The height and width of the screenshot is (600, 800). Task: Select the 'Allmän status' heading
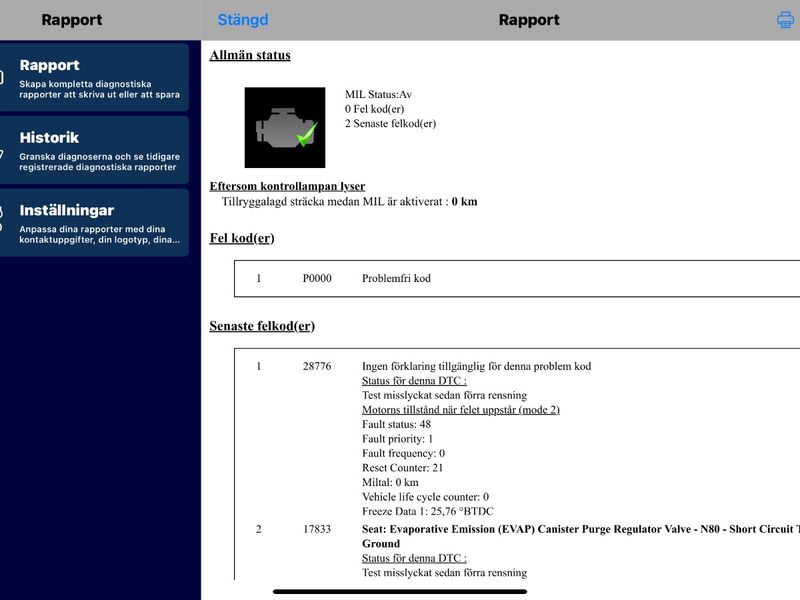(x=250, y=55)
